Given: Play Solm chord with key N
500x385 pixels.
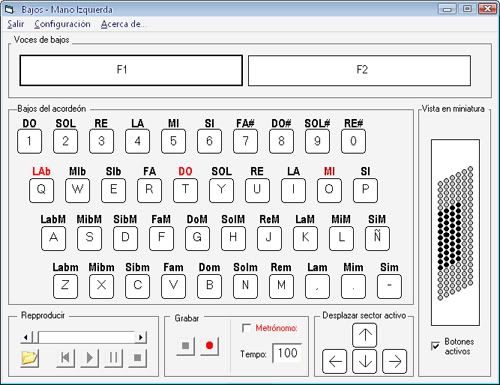Looking at the screenshot, I should (246, 286).
